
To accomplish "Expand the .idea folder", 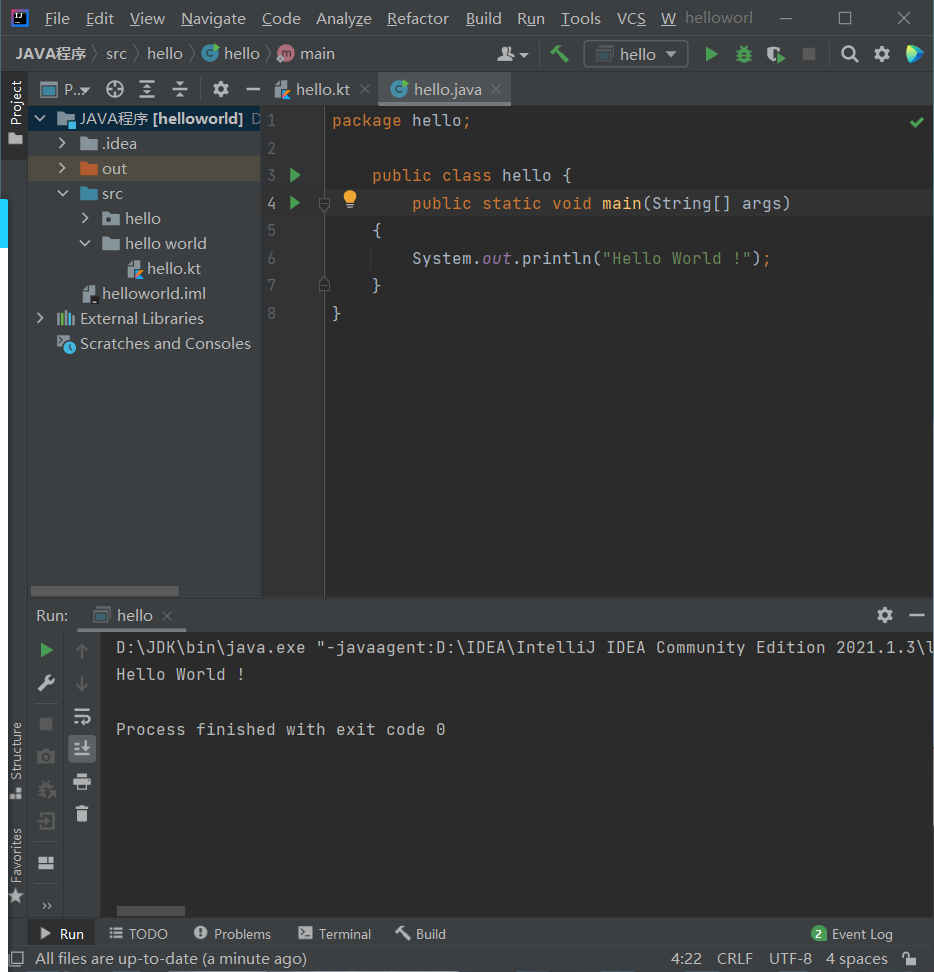I will (x=62, y=143).
